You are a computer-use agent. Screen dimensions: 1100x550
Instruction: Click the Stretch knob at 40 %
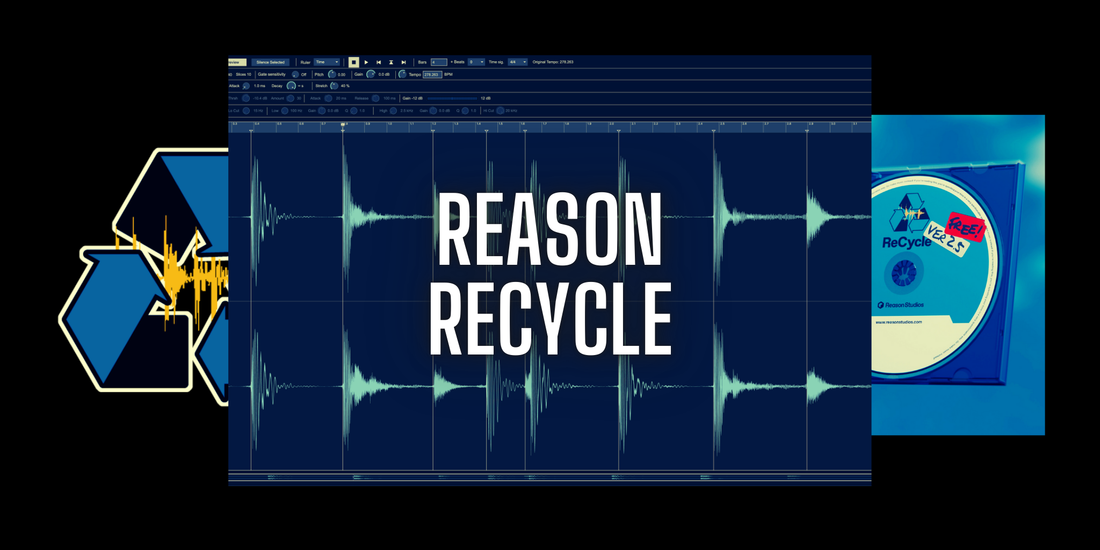334,86
